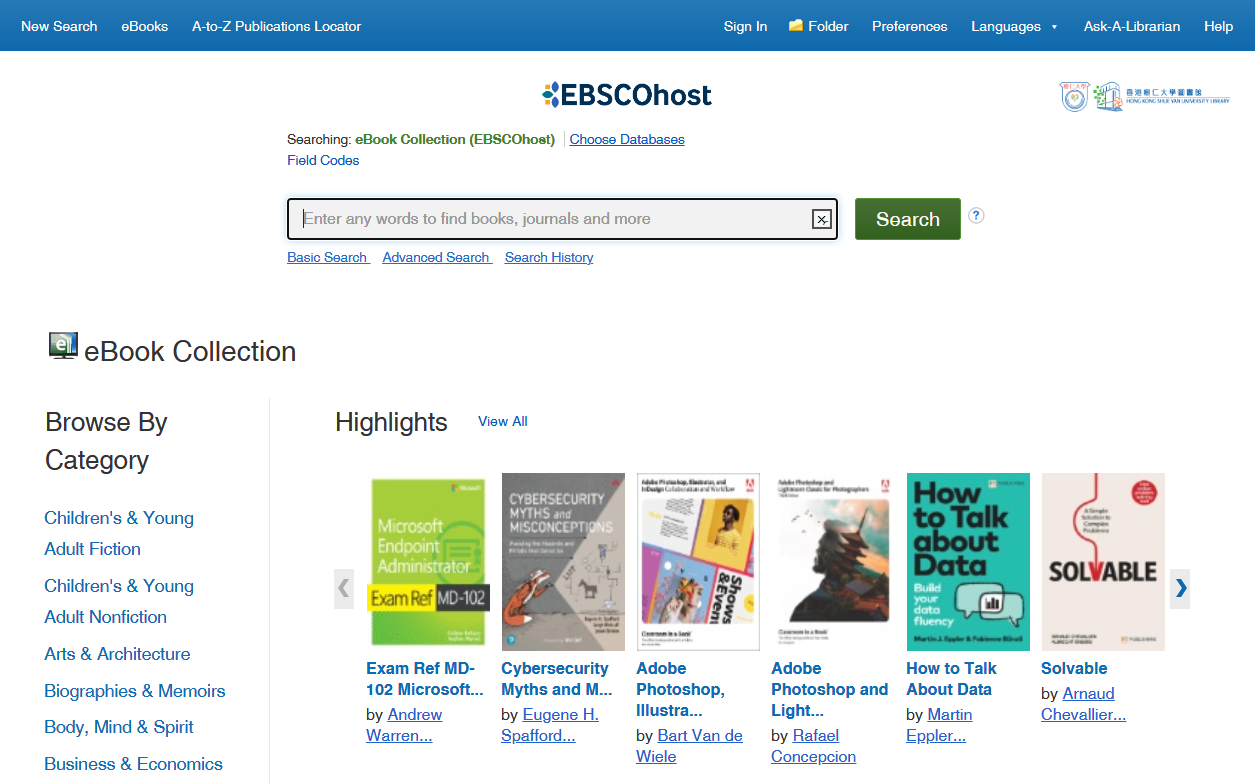The width and height of the screenshot is (1255, 784).
Task: Click the Hong Kong Shue Yan University Library logo
Action: (1144, 96)
